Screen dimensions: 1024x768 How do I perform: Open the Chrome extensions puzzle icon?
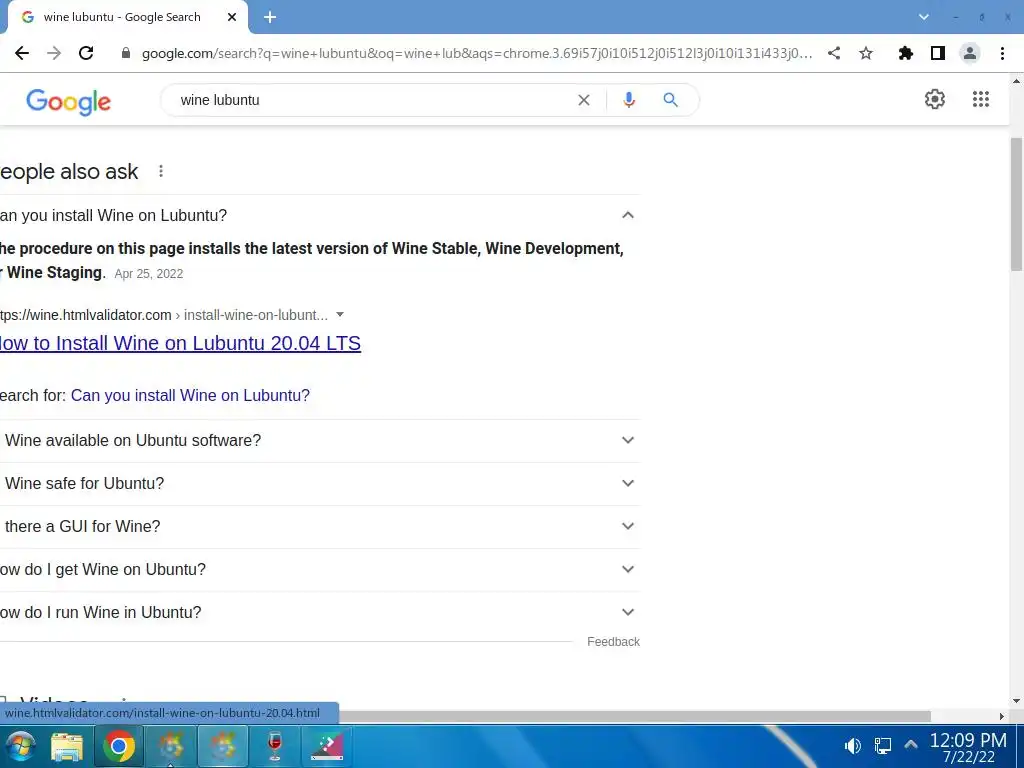pos(905,54)
